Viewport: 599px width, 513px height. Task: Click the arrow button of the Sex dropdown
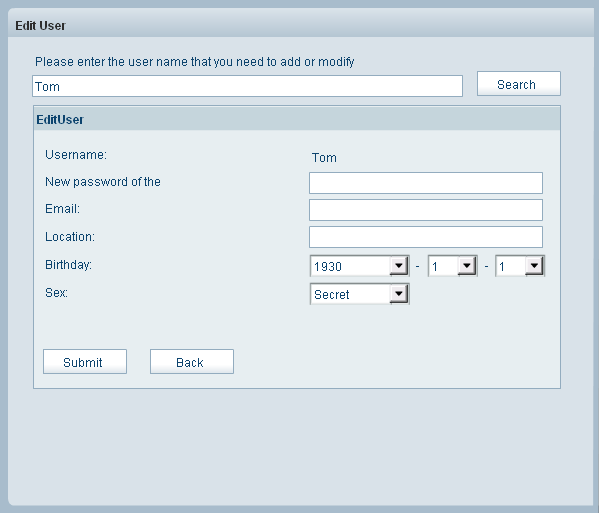click(399, 294)
